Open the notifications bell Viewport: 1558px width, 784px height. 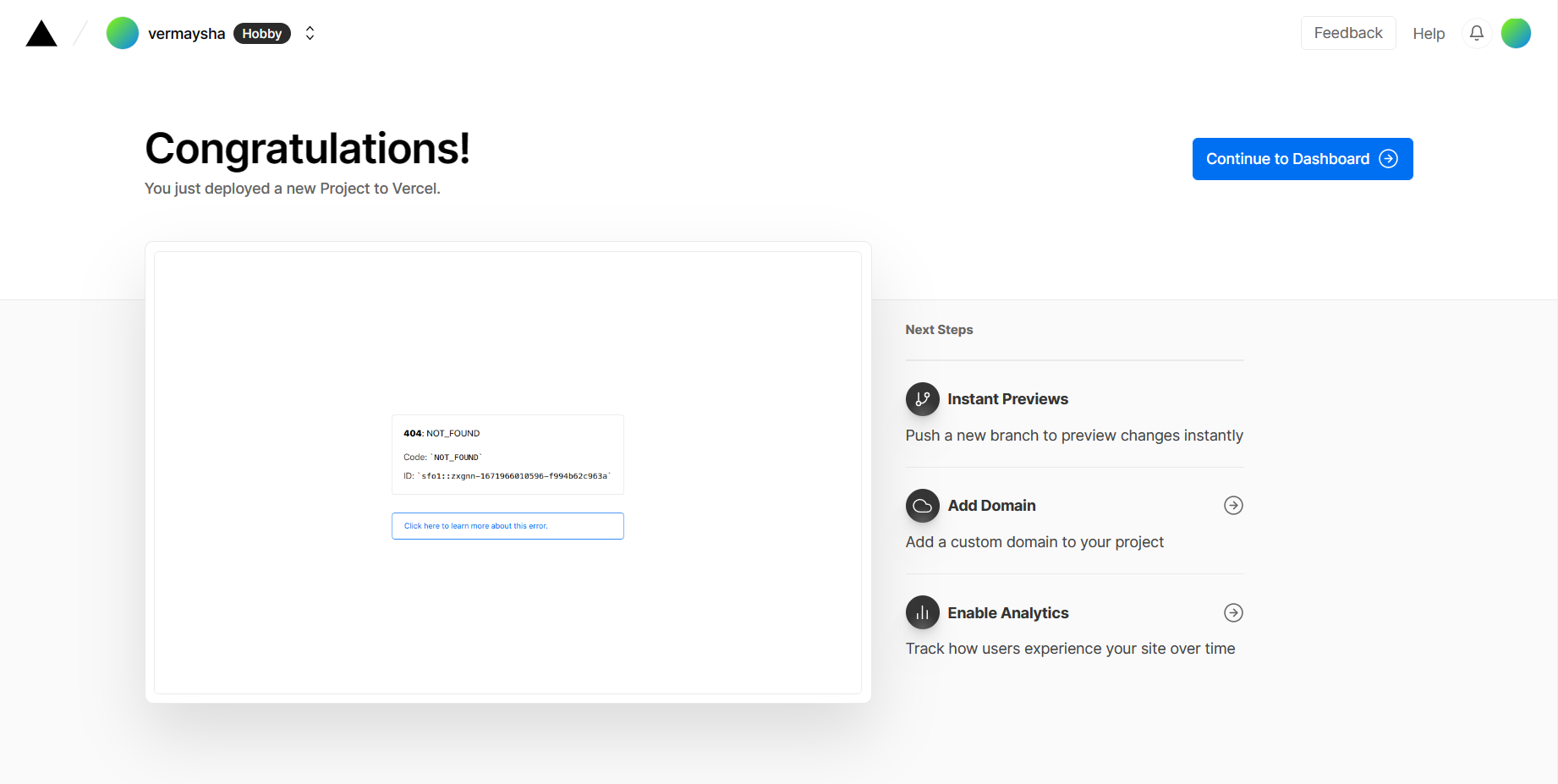(x=1477, y=33)
